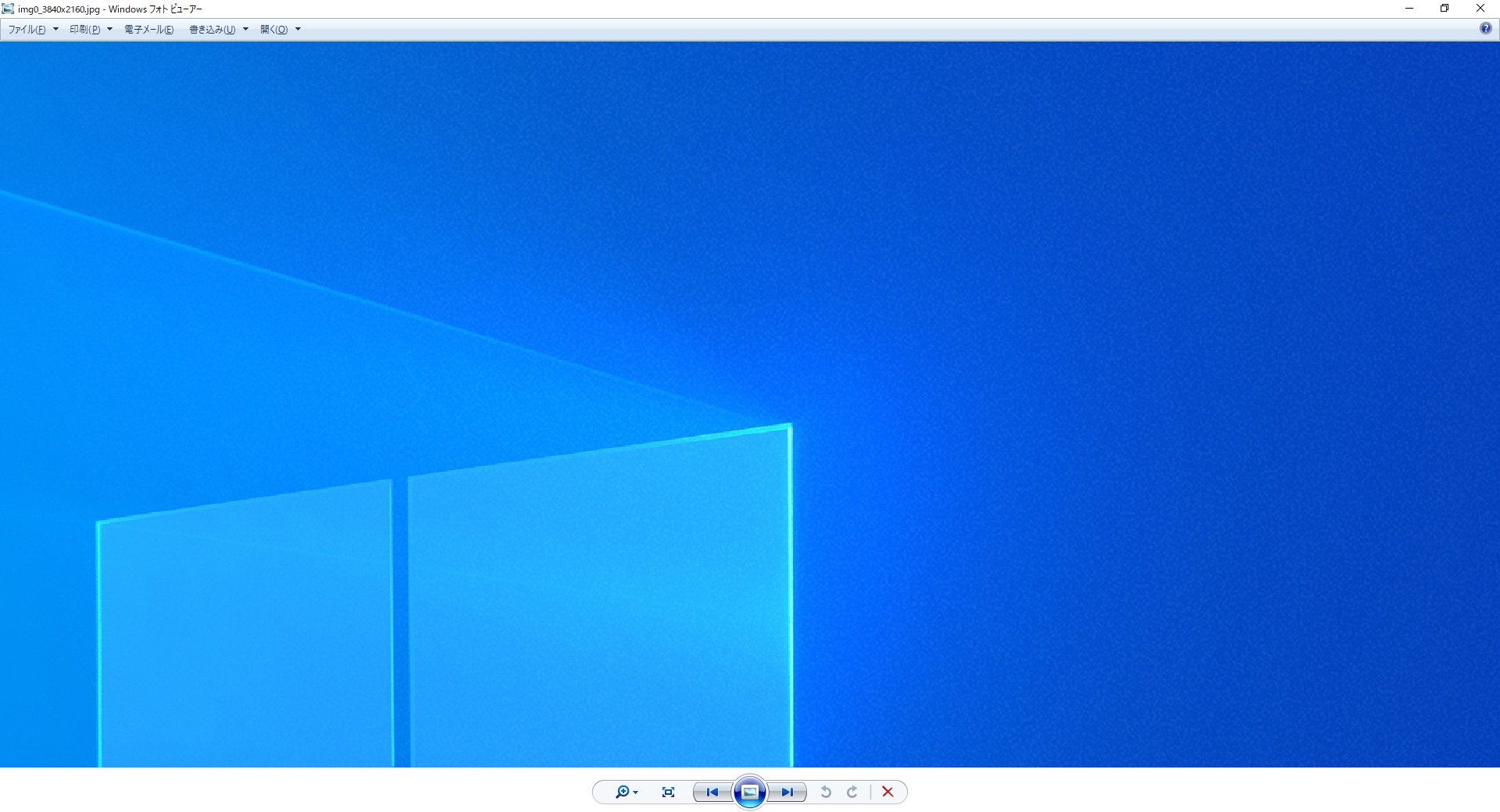1500x812 pixels.
Task: Restore down the photo viewer window
Action: 1445,9
